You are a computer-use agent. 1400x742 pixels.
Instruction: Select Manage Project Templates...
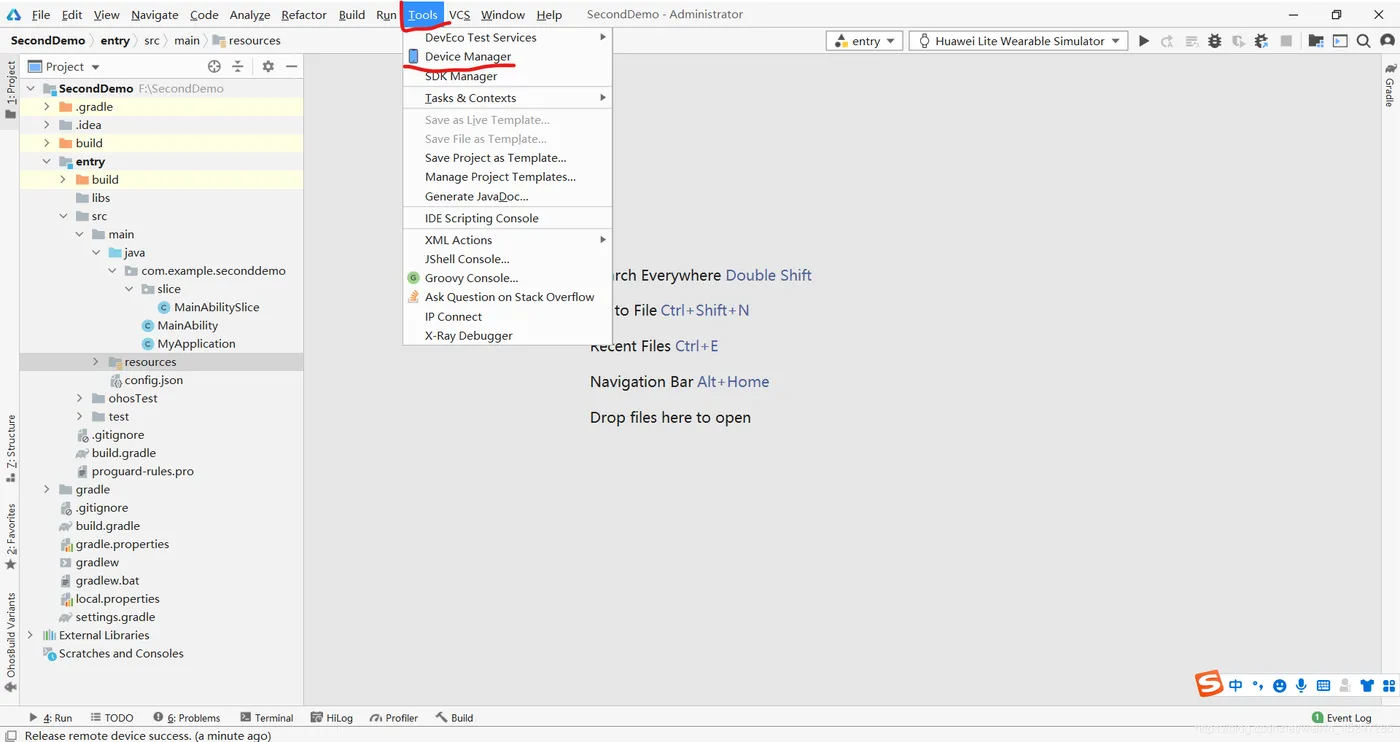pyautogui.click(x=507, y=177)
